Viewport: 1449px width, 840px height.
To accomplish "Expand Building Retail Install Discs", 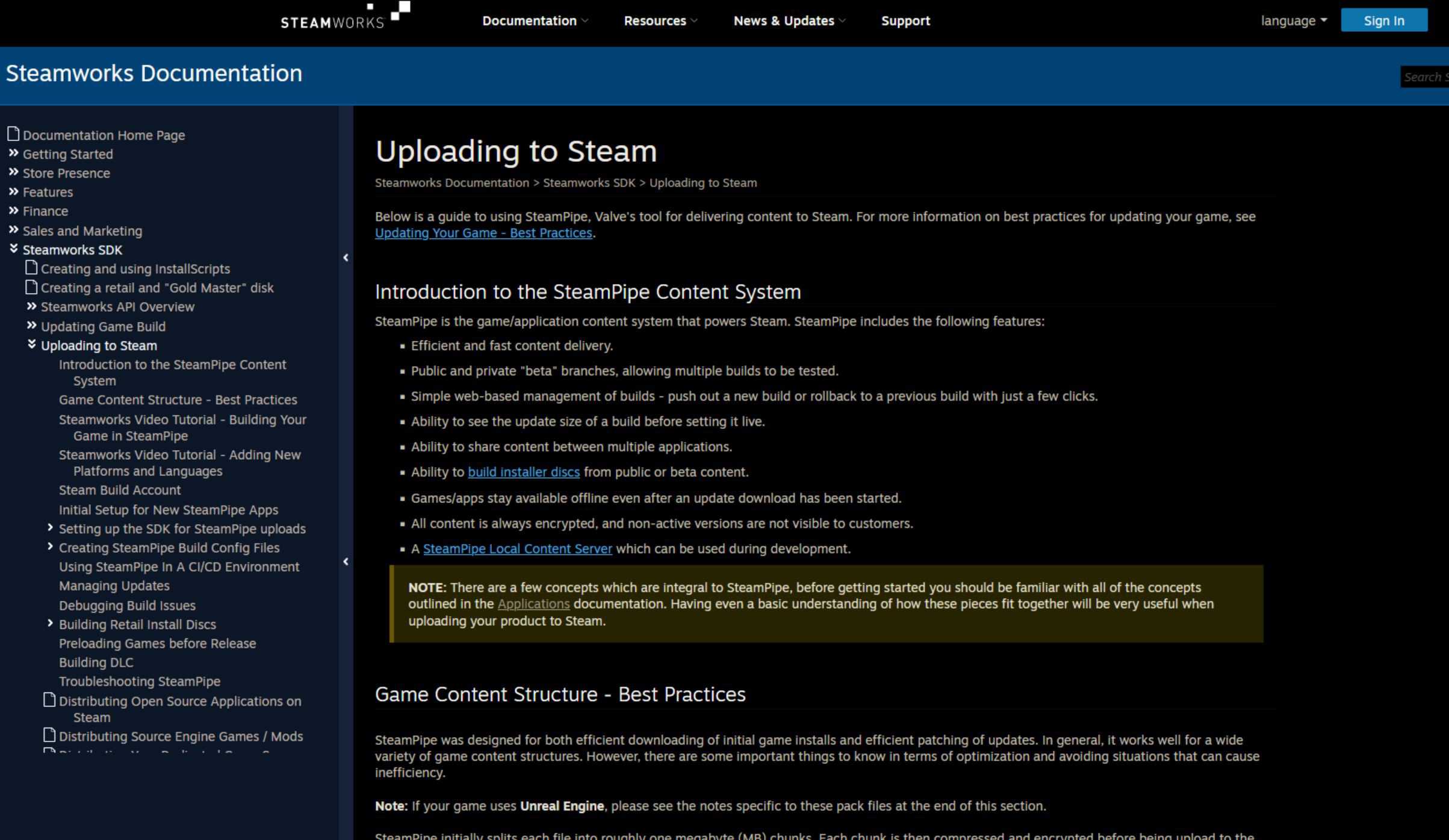I will (50, 623).
